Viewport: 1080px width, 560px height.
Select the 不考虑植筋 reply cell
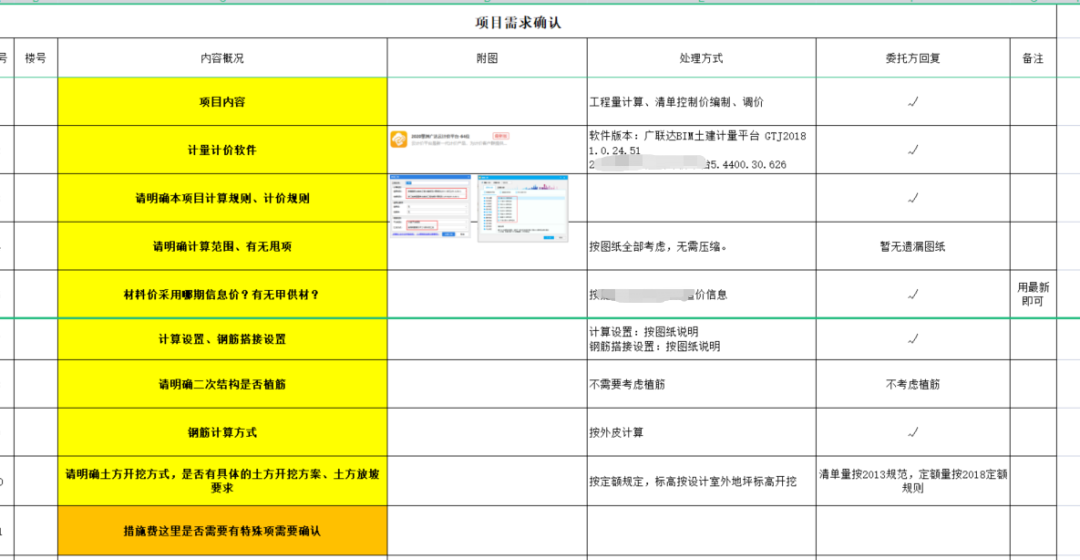tap(912, 384)
